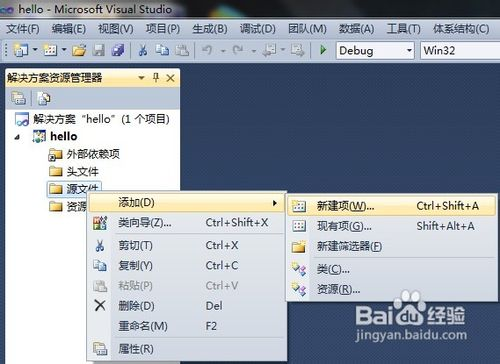
Task: Click the Redo arrow icon
Action: click(238, 50)
